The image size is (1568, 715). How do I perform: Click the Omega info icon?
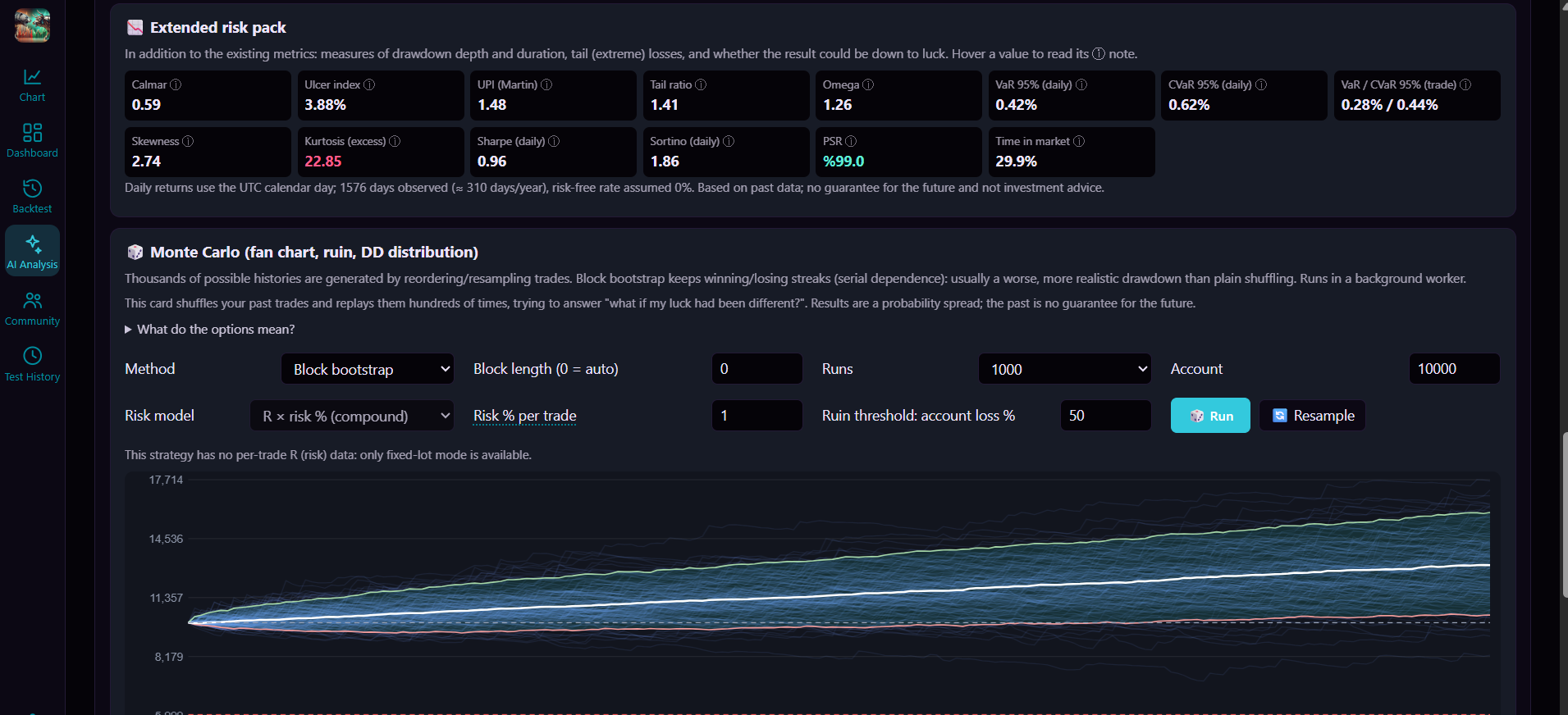868,84
